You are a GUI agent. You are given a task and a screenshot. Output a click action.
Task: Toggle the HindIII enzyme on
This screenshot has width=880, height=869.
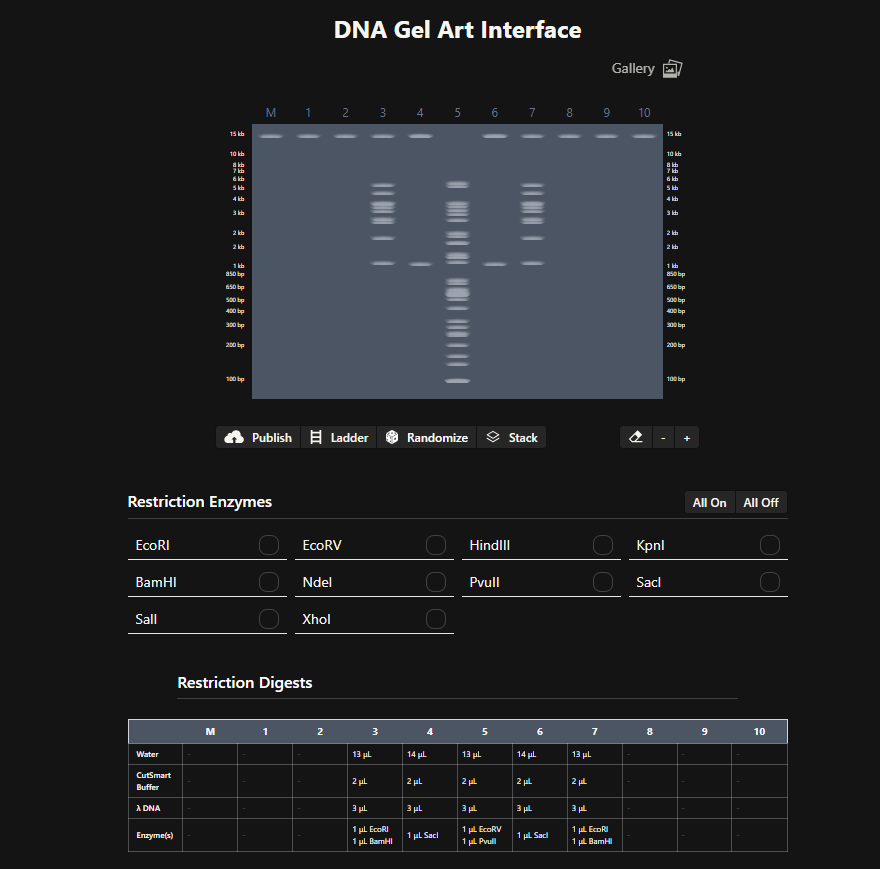coord(603,545)
